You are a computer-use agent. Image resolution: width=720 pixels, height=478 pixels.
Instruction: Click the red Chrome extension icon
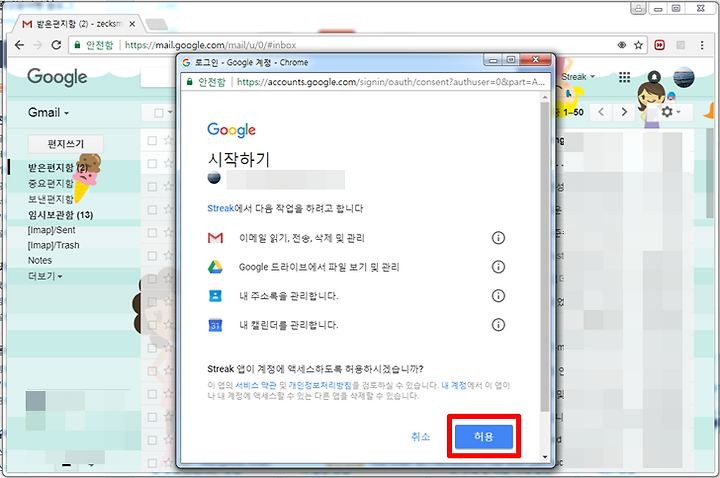coord(659,45)
